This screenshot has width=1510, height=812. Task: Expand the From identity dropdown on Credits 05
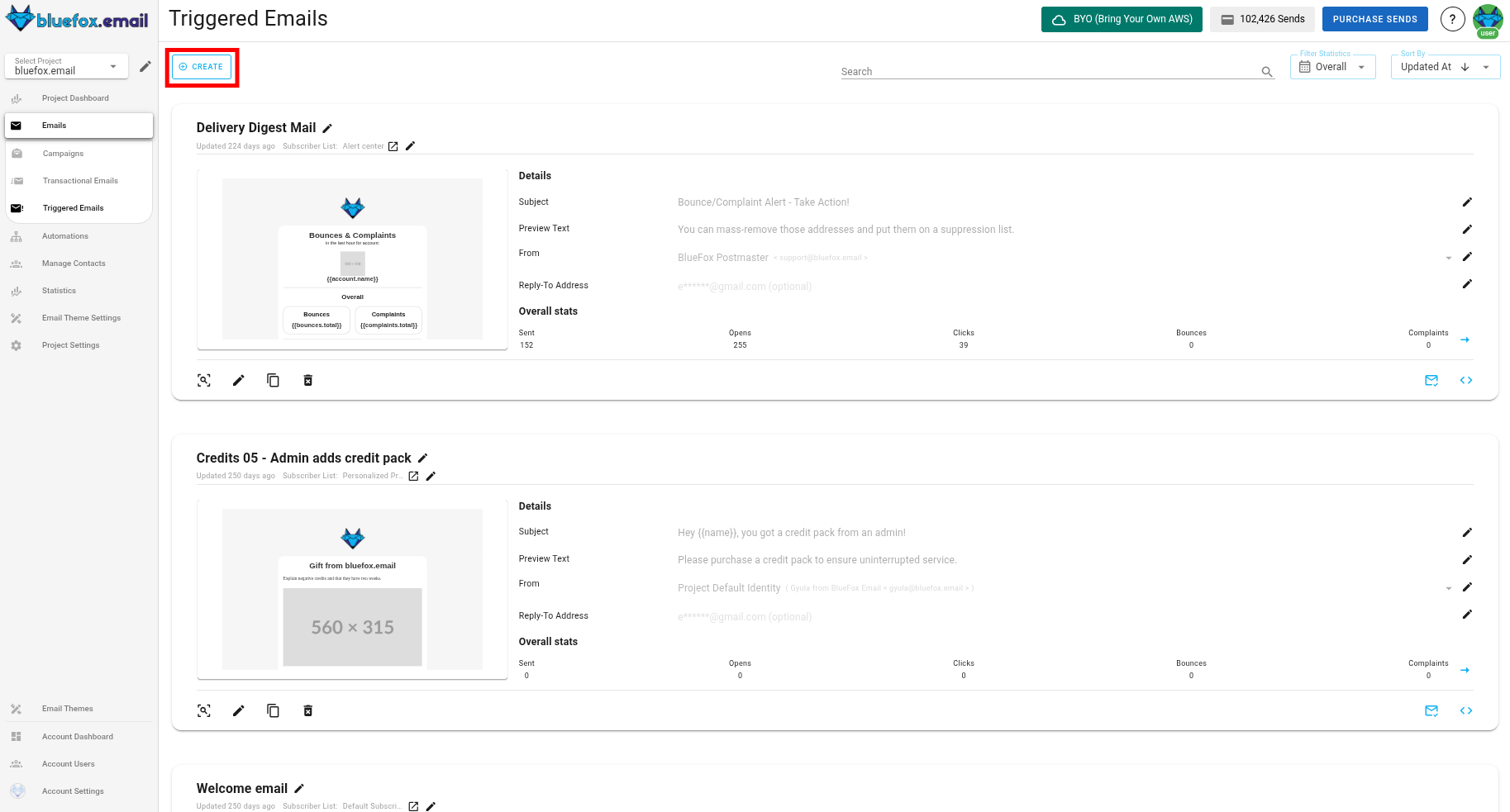(x=1448, y=587)
